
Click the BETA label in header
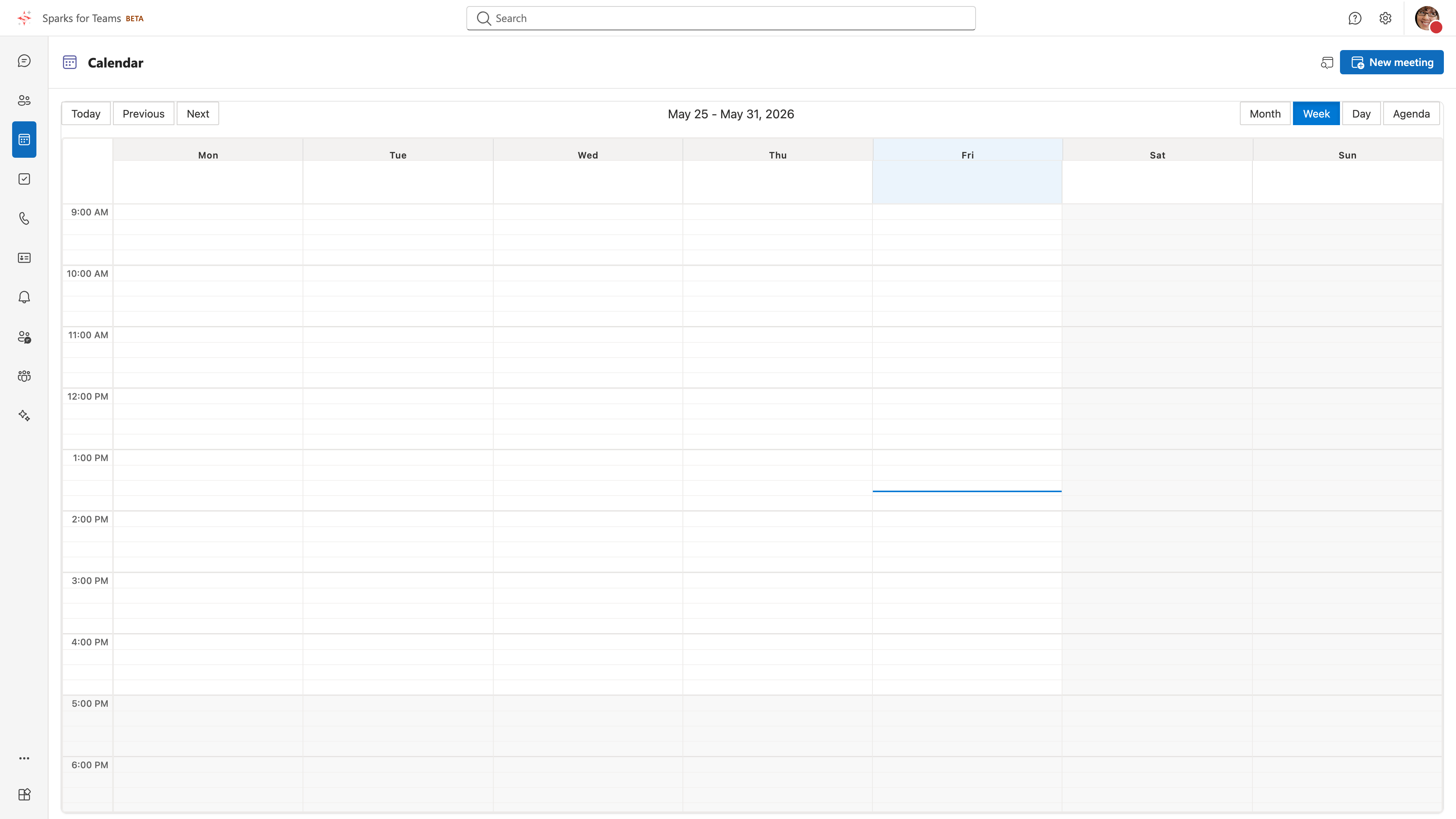135,19
